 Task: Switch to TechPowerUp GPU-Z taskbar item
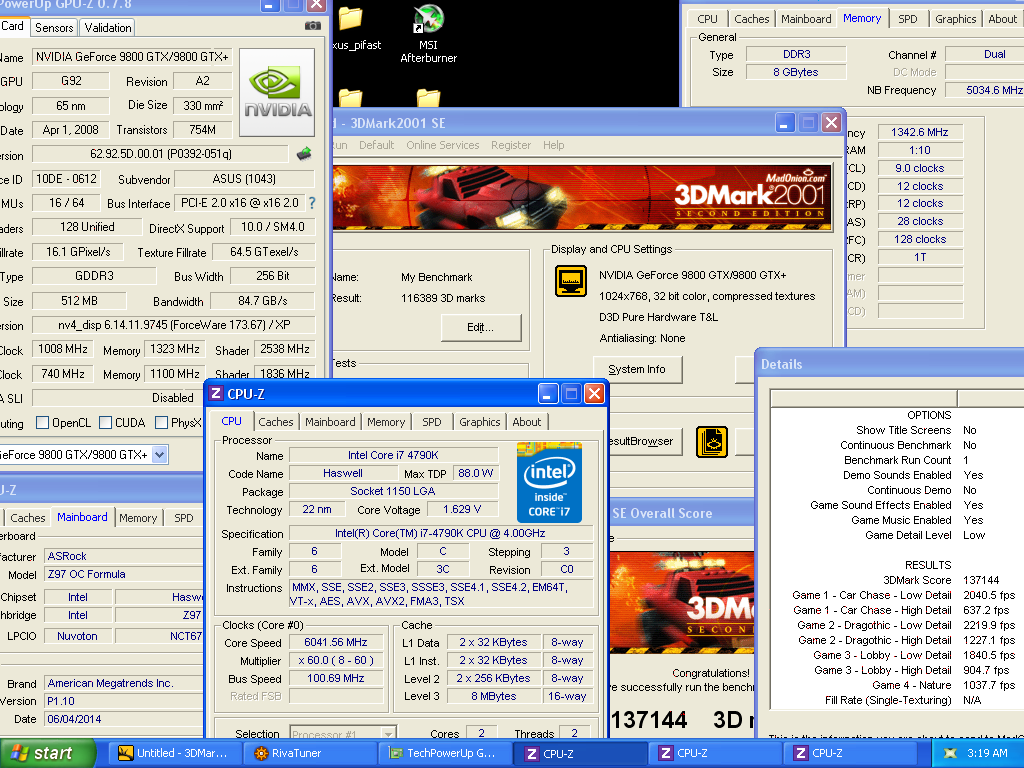coord(445,753)
